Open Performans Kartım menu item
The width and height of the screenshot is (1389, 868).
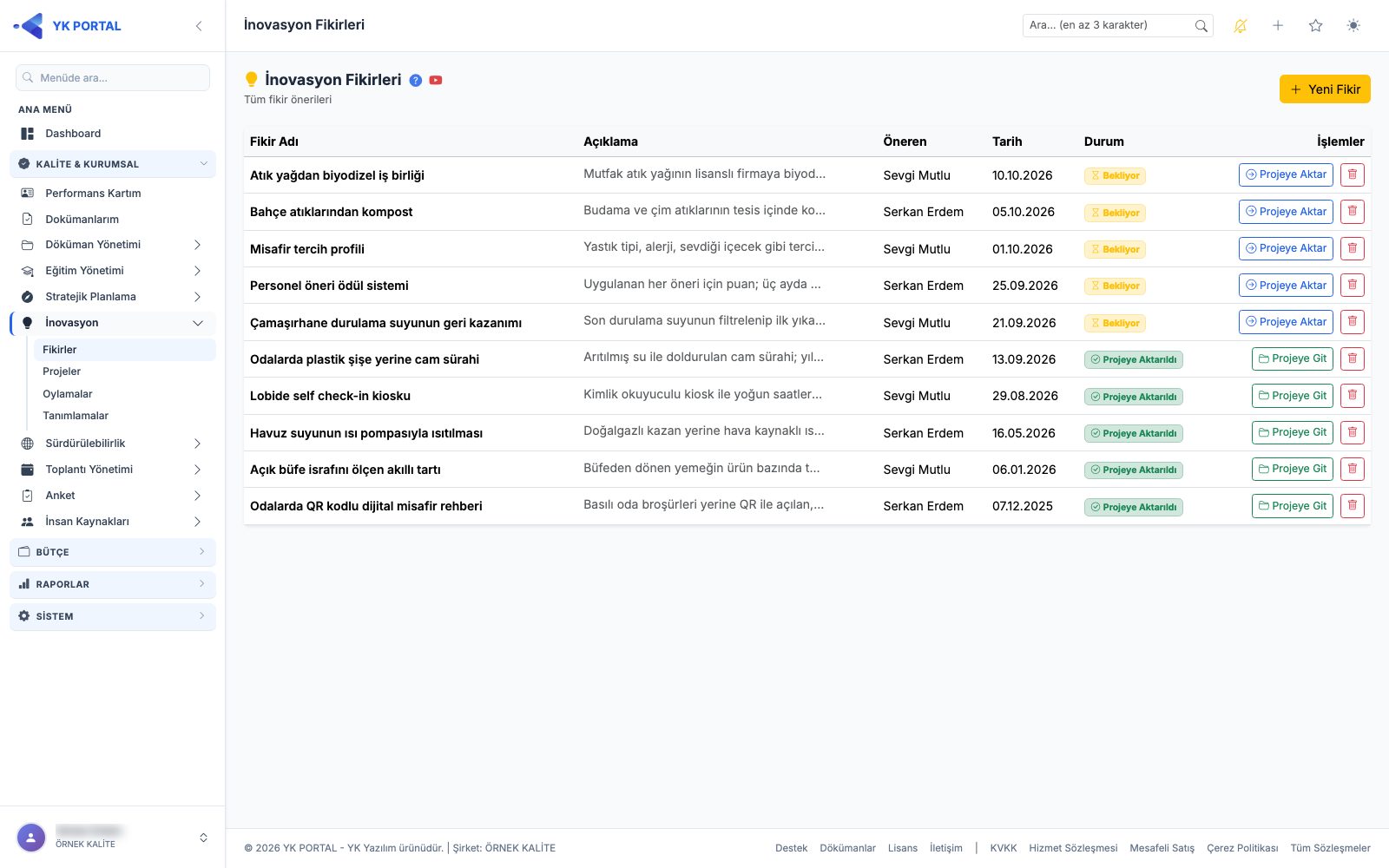pyautogui.click(x=113, y=194)
